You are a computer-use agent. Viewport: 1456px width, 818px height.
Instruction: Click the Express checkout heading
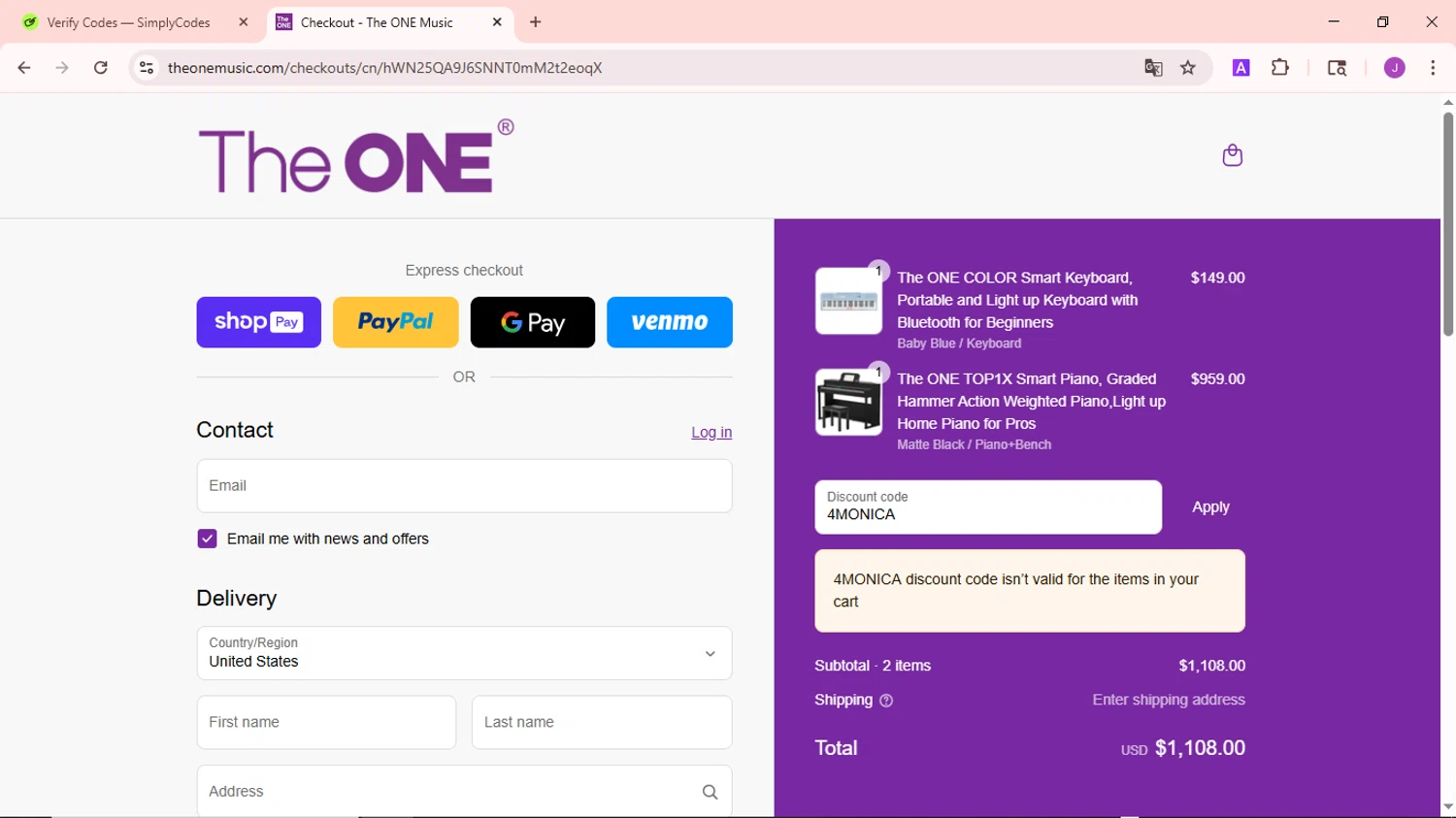pyautogui.click(x=464, y=271)
